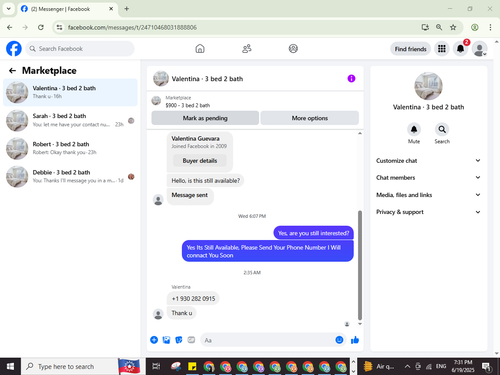Go back with browser back arrow
Image resolution: width=500 pixels, height=375 pixels.
coord(10,27)
